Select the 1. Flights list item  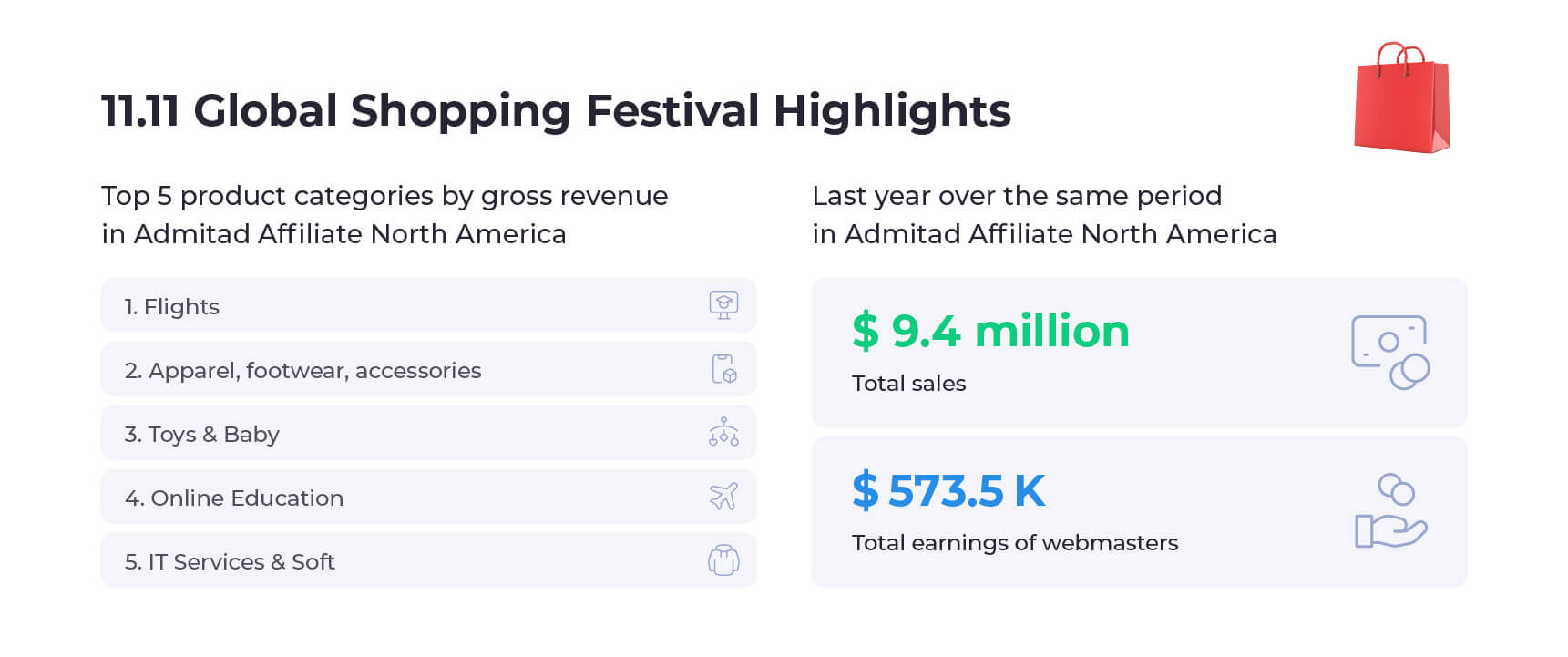click(428, 305)
